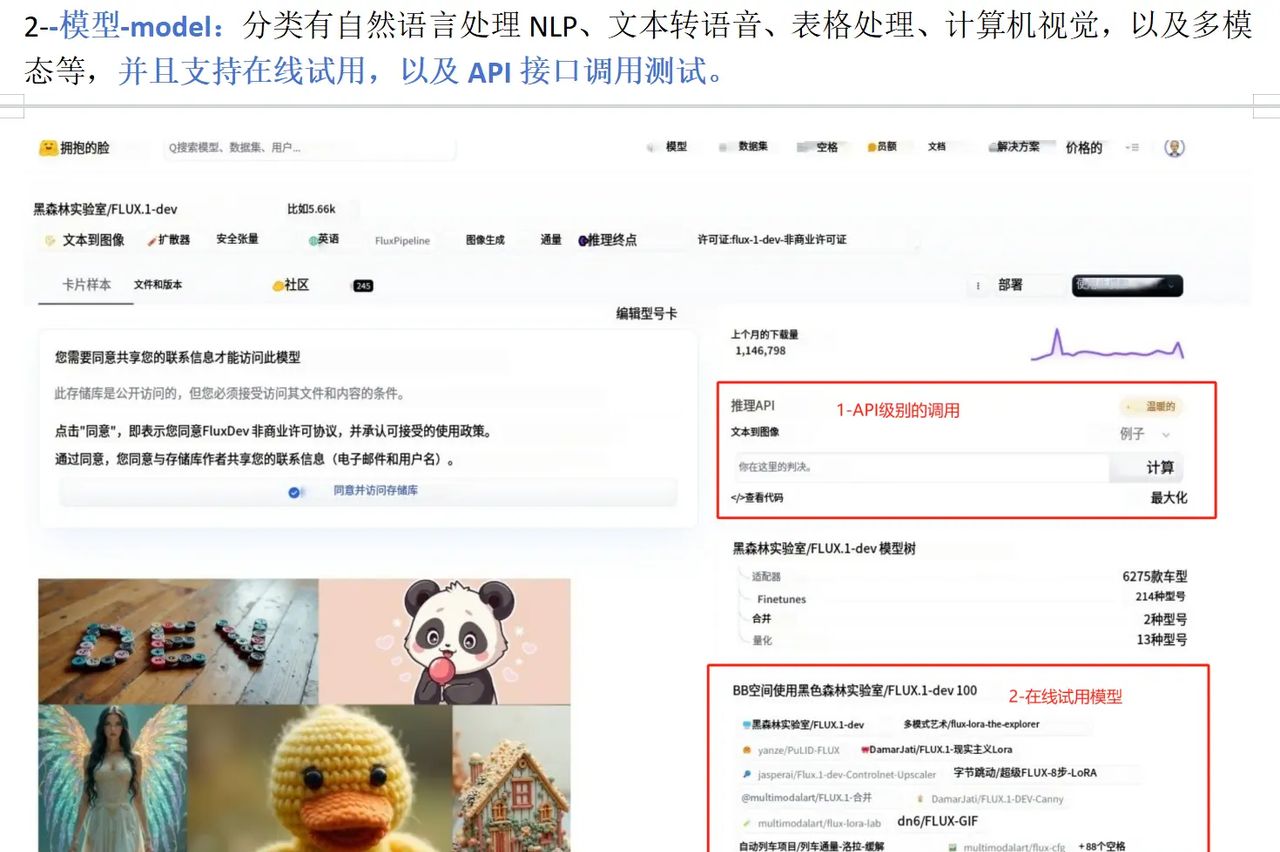
Task: Click the 文本到图像 tag icon
Action: pyautogui.click(x=50, y=241)
